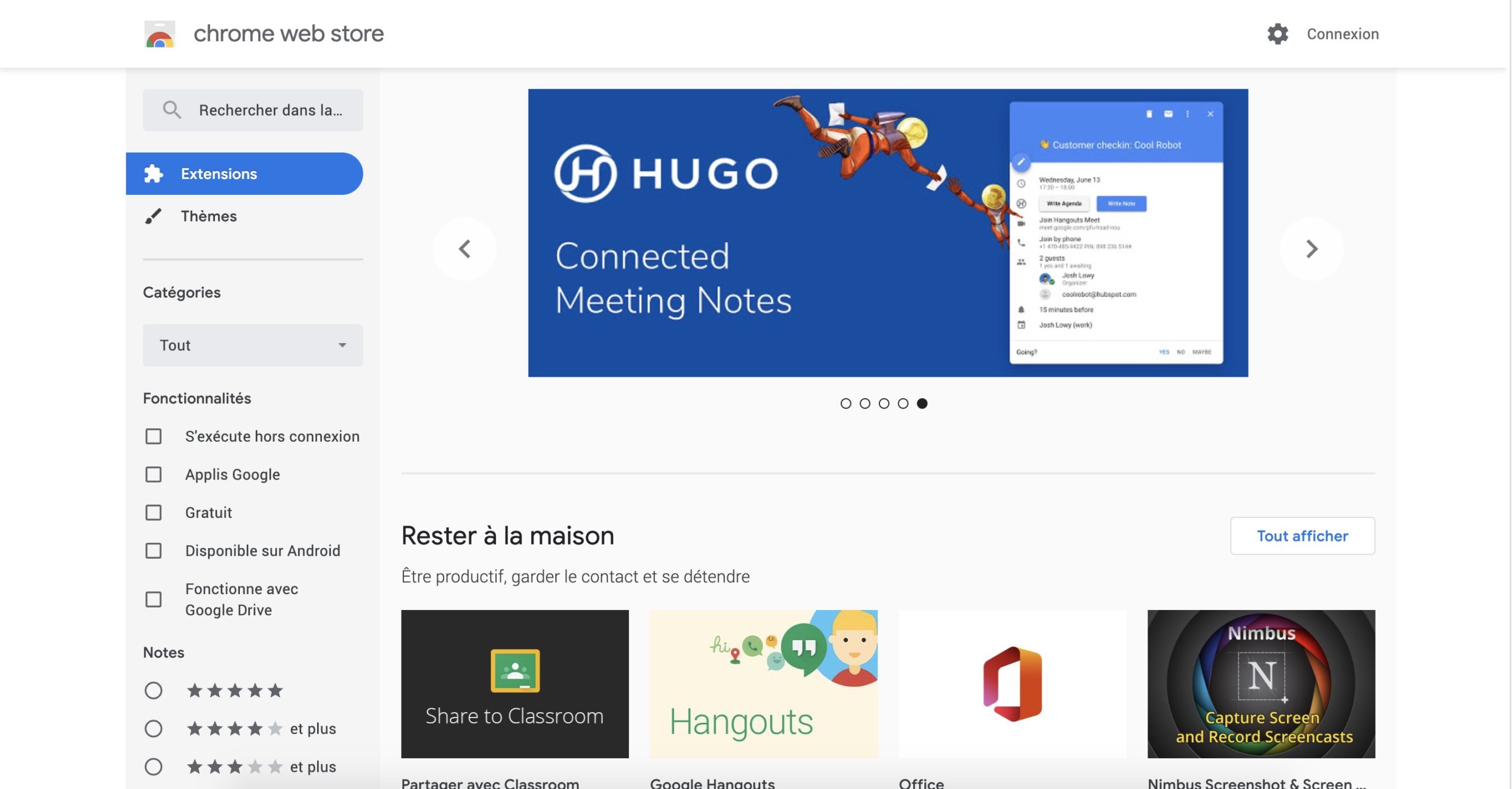Image resolution: width=1512 pixels, height=789 pixels.
Task: Enable "S'exécute hors connexion" checkbox
Action: tap(154, 436)
